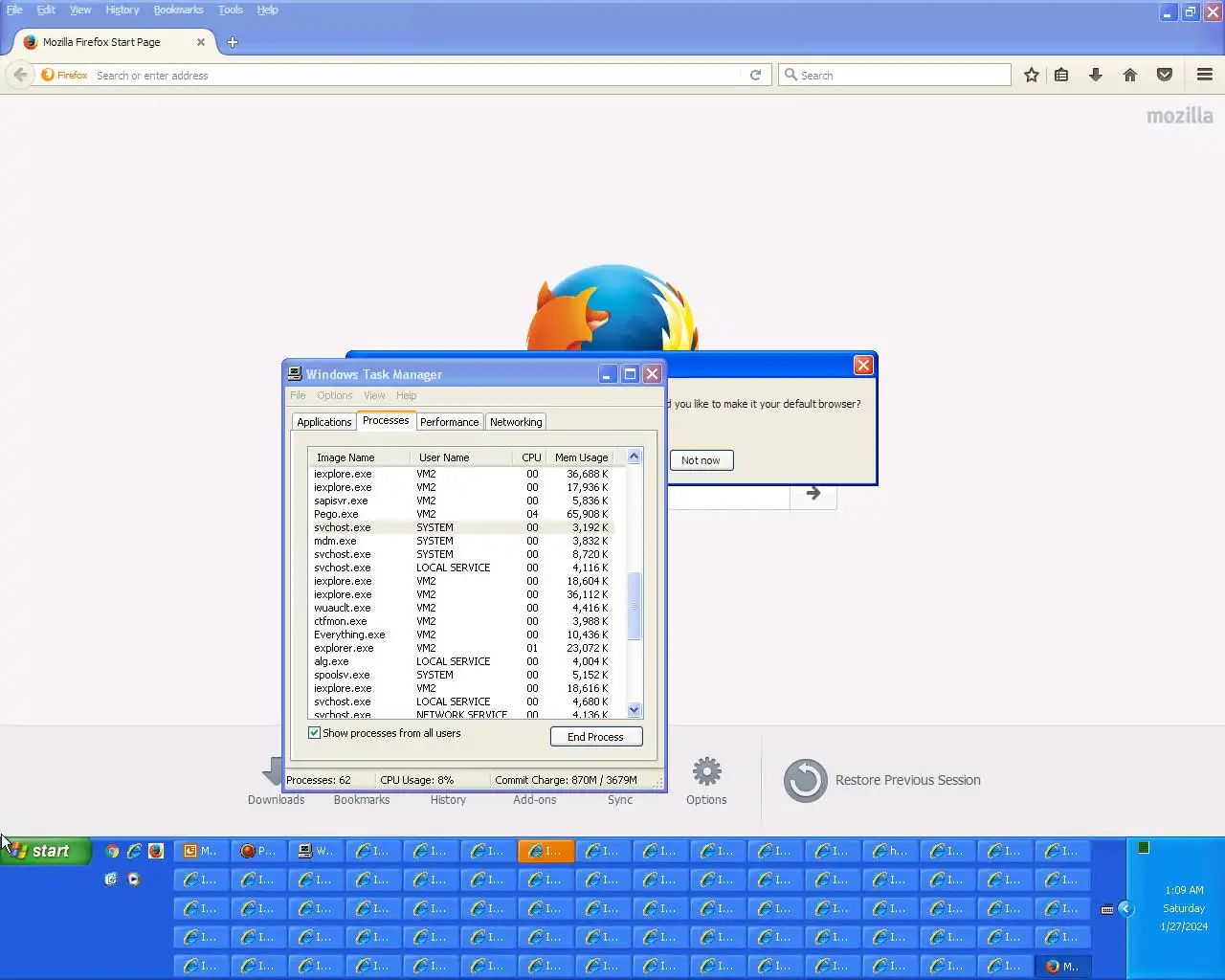The image size is (1225, 980).
Task: Select the Processes tab in Task Manager
Action: (386, 420)
